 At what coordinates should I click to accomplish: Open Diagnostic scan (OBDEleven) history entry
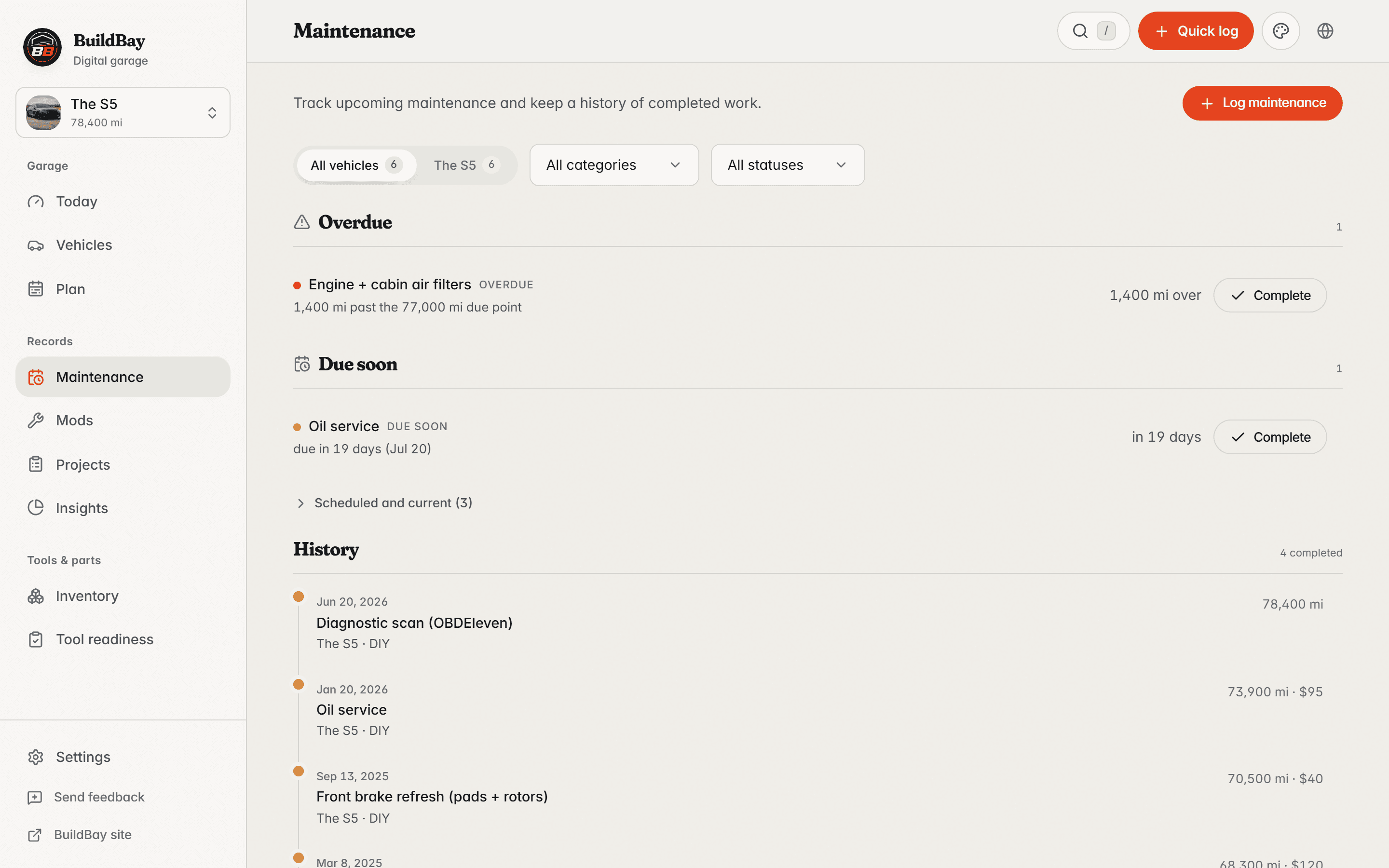pos(414,623)
